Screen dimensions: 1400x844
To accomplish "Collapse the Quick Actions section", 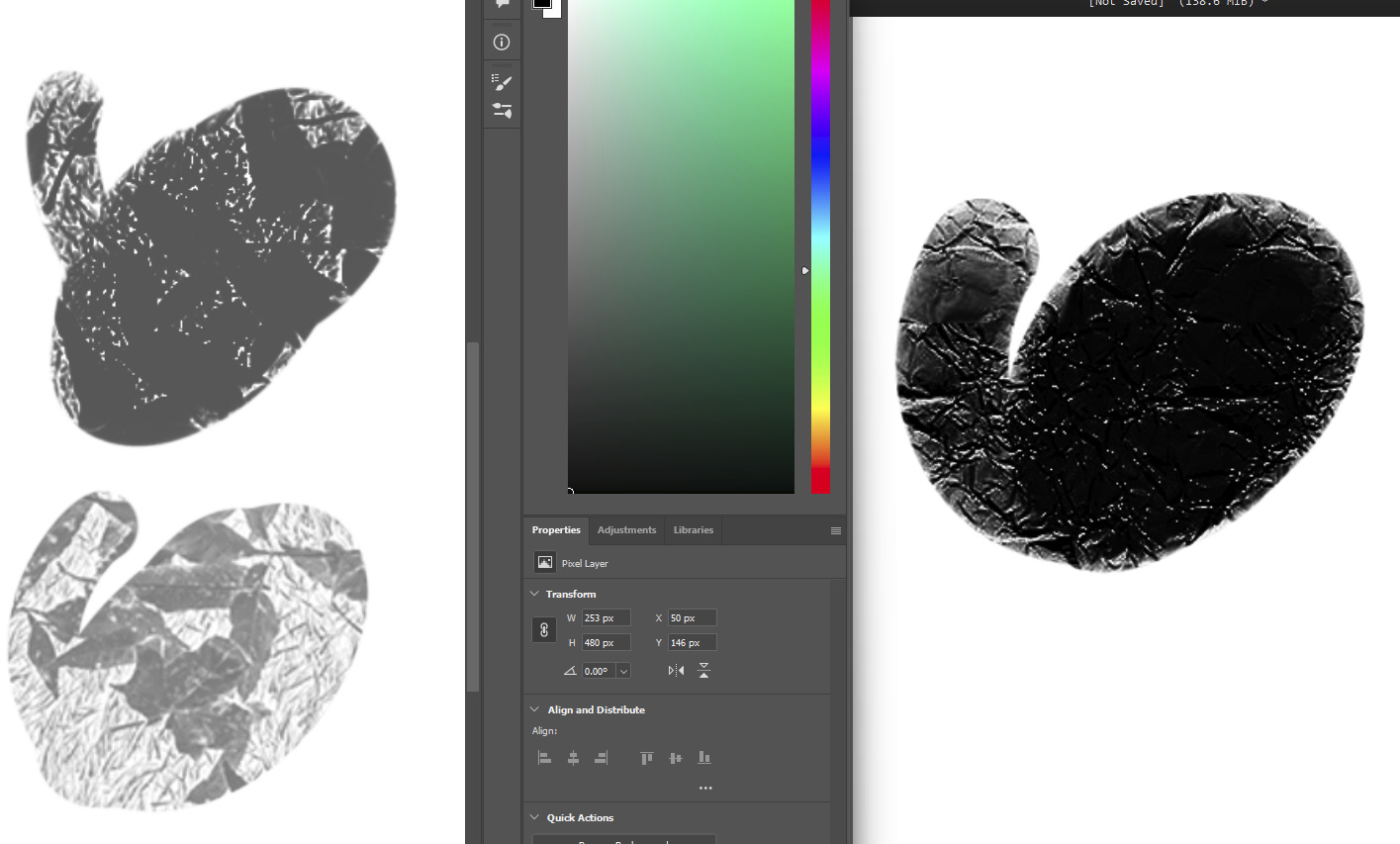I will click(x=535, y=817).
